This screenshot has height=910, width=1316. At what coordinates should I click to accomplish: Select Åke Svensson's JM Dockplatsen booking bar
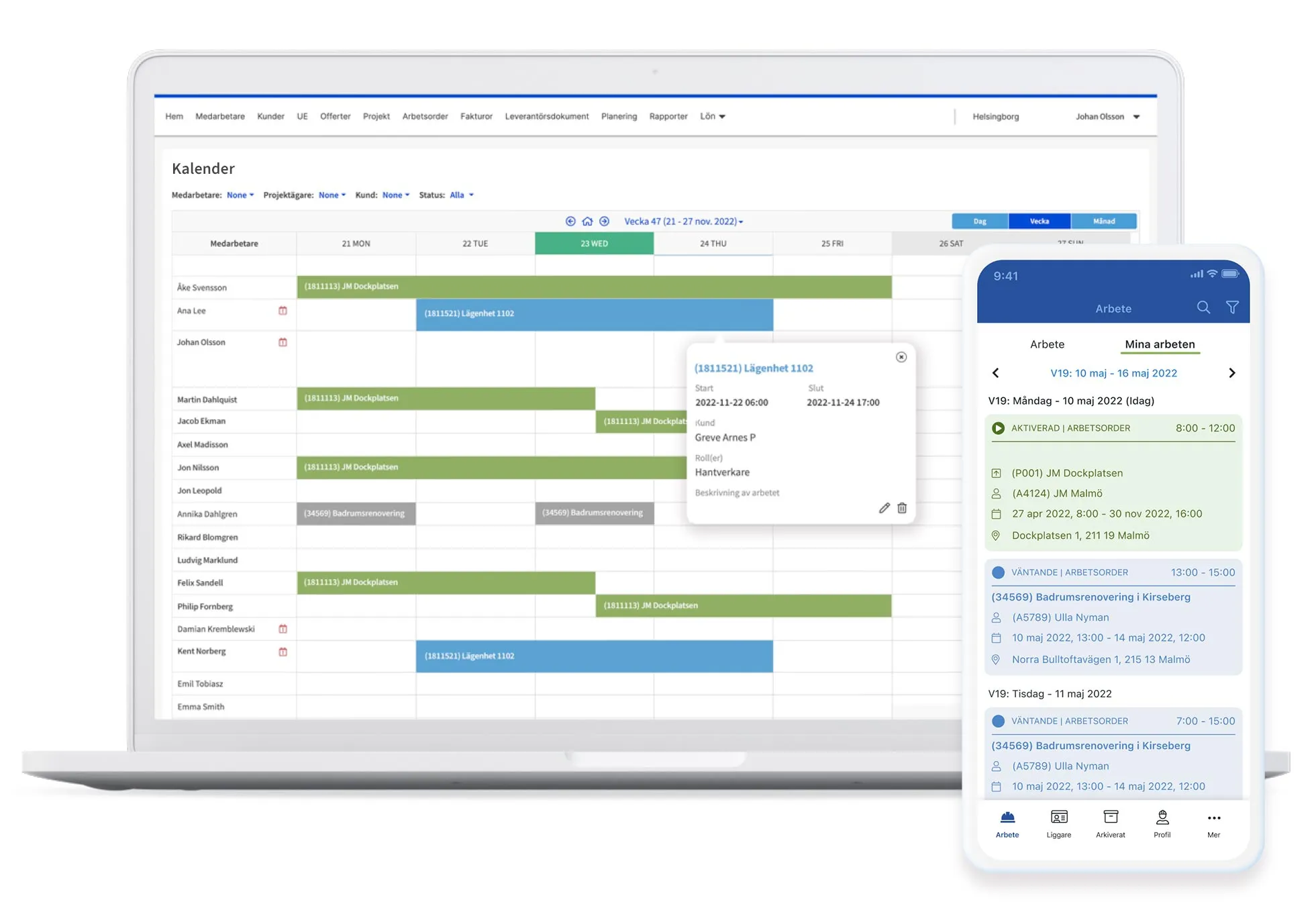594,287
